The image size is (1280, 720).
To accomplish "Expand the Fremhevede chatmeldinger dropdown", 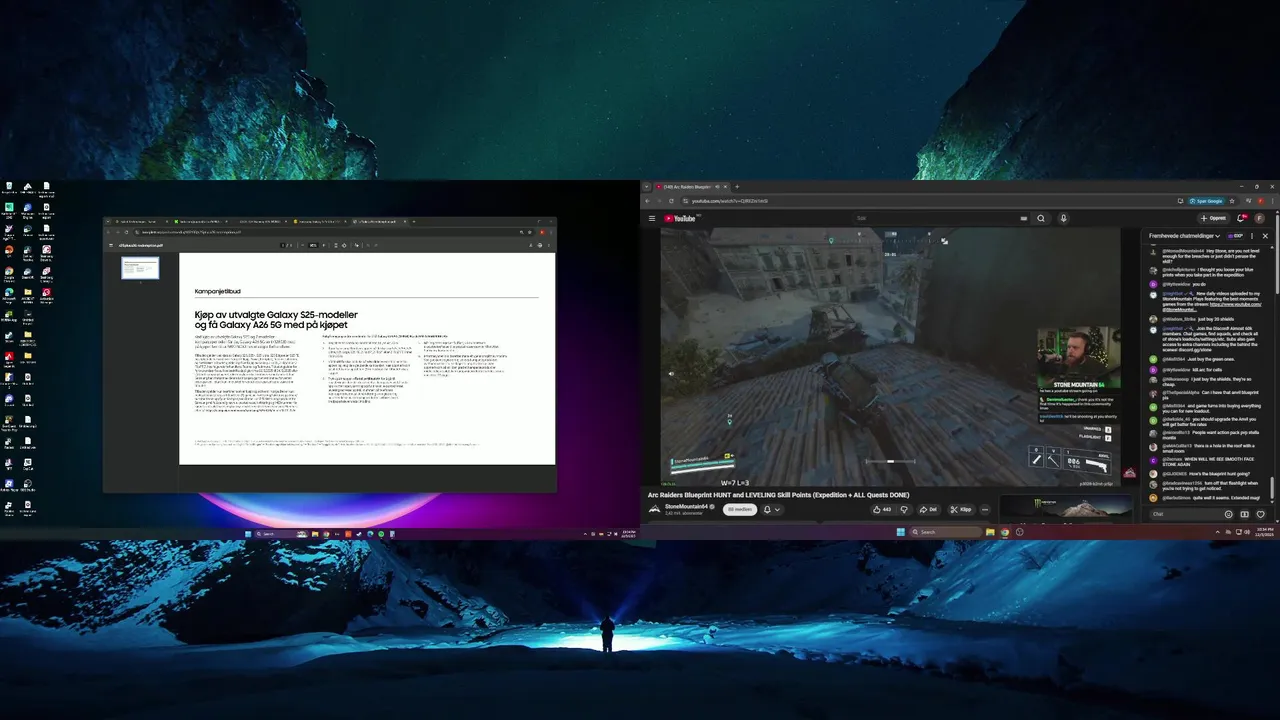I will click(1184, 236).
